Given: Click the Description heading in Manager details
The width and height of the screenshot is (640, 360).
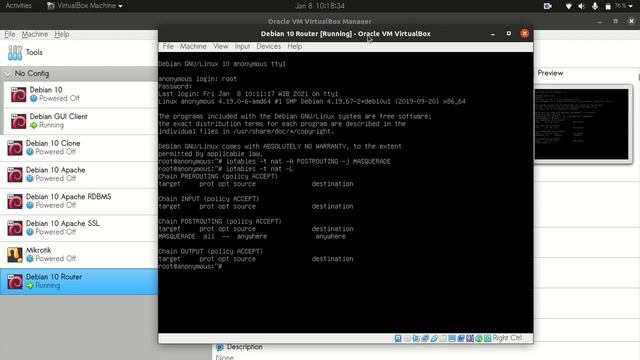Looking at the screenshot, I should coord(244,347).
